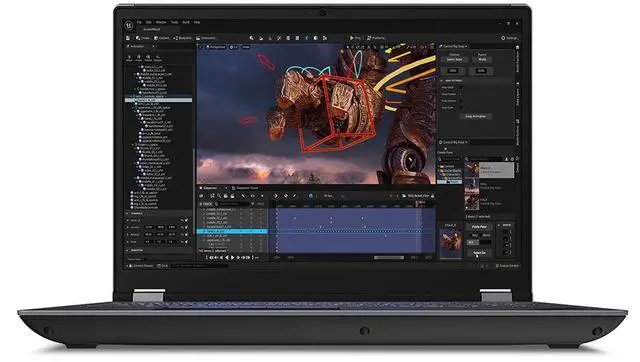
Task: Open the File menu
Action: tap(139, 22)
